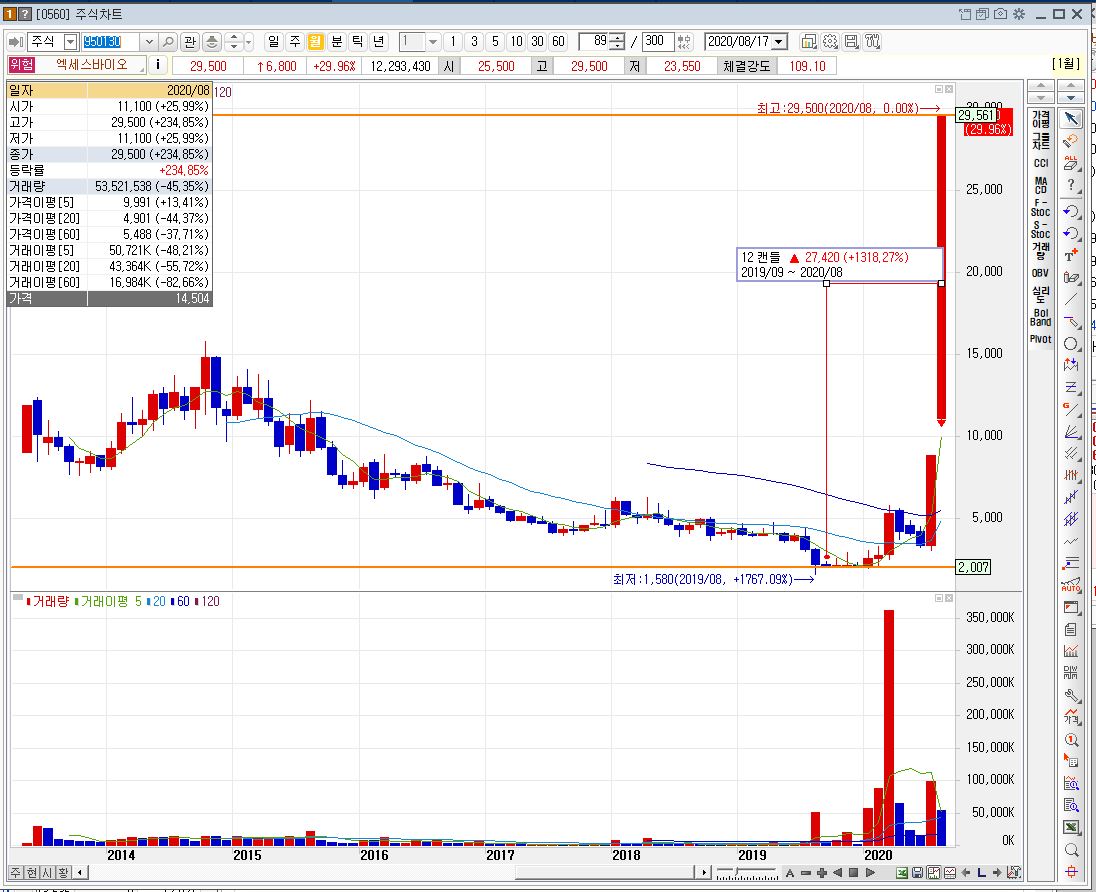Click the 현 tab at bottom left

[31, 872]
